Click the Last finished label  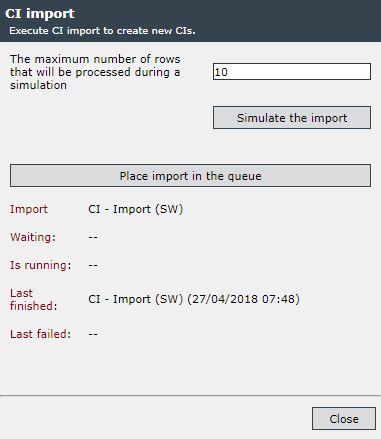coord(33,299)
